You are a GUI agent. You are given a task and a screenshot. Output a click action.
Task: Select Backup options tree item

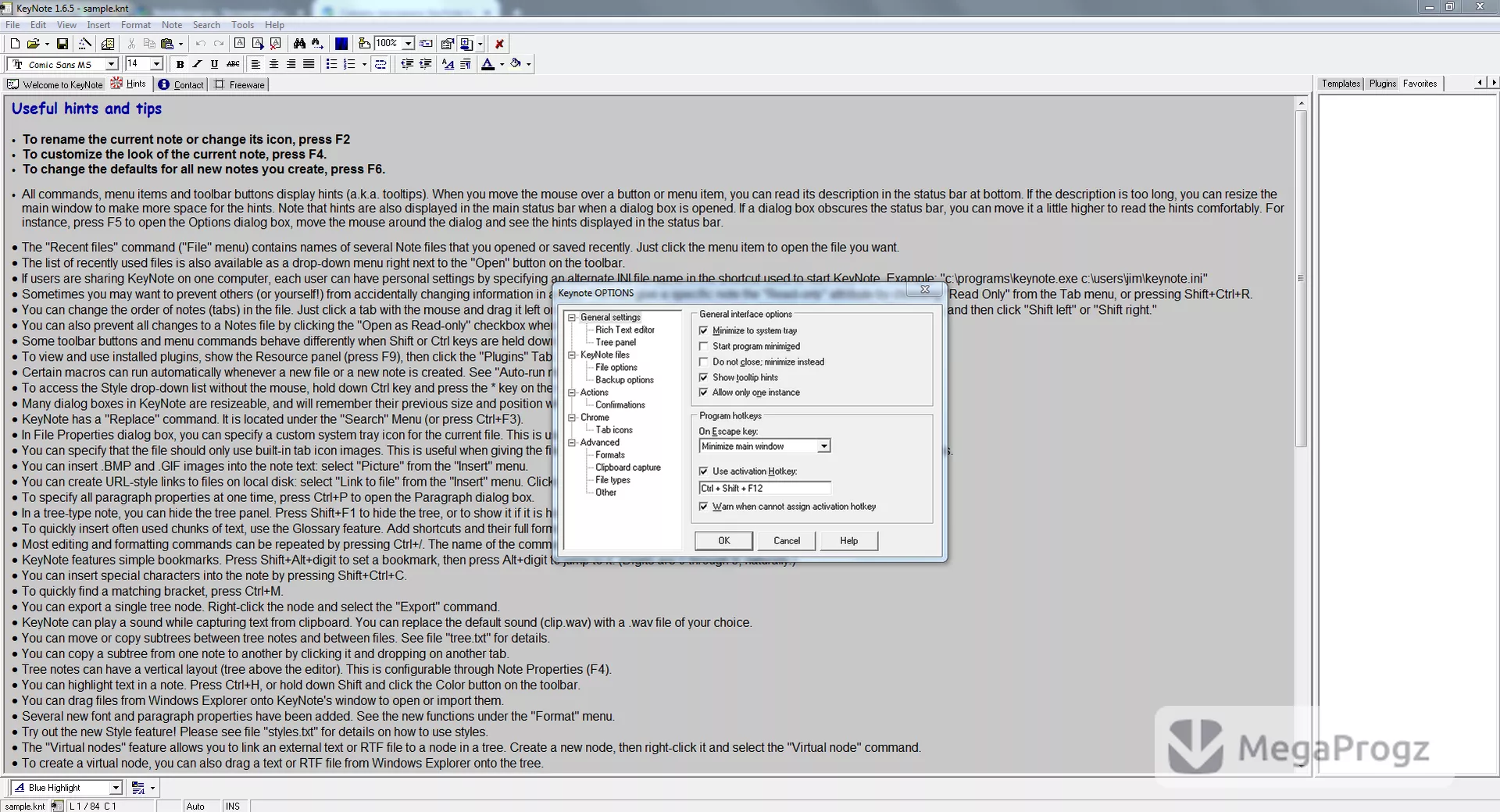pos(624,379)
